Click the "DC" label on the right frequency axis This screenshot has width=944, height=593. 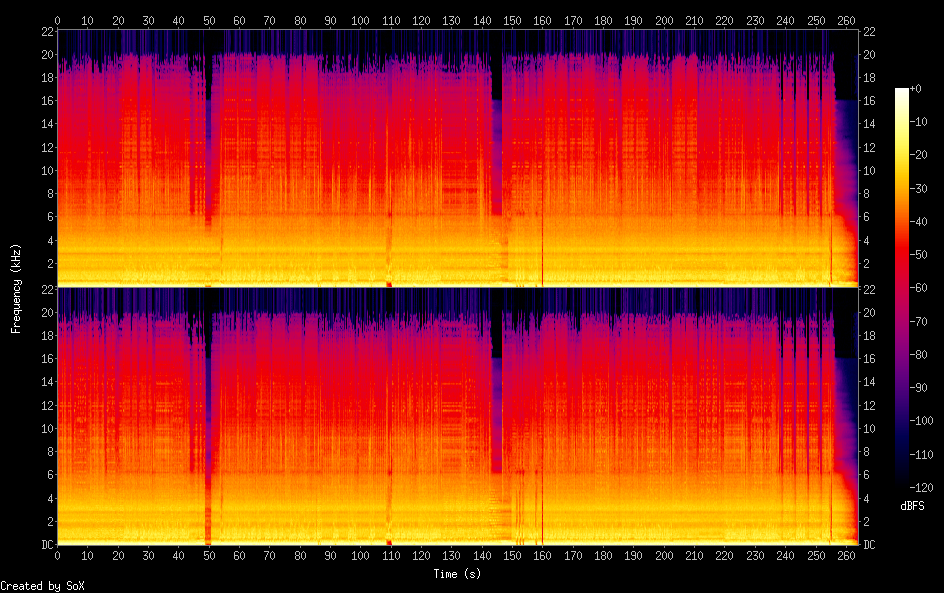pyautogui.click(x=869, y=545)
